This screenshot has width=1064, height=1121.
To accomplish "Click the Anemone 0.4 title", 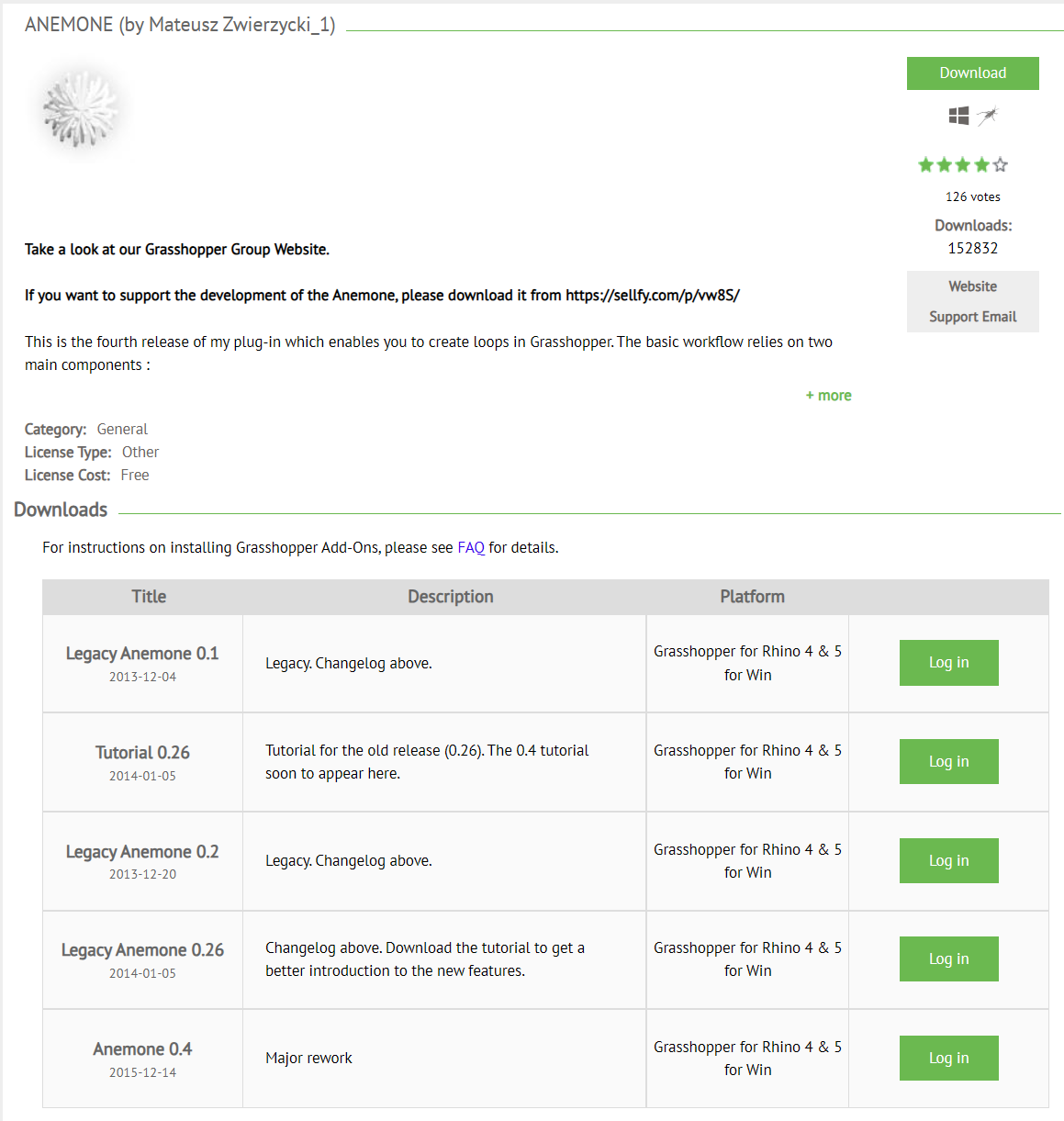I will tap(142, 1049).
